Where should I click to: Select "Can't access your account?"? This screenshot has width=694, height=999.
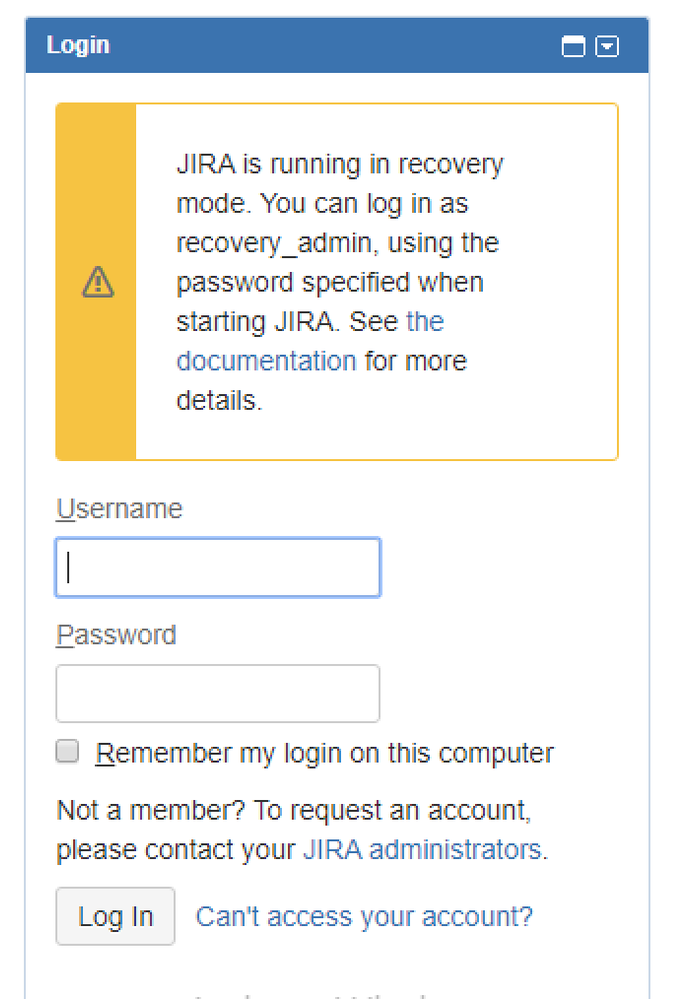(x=365, y=916)
